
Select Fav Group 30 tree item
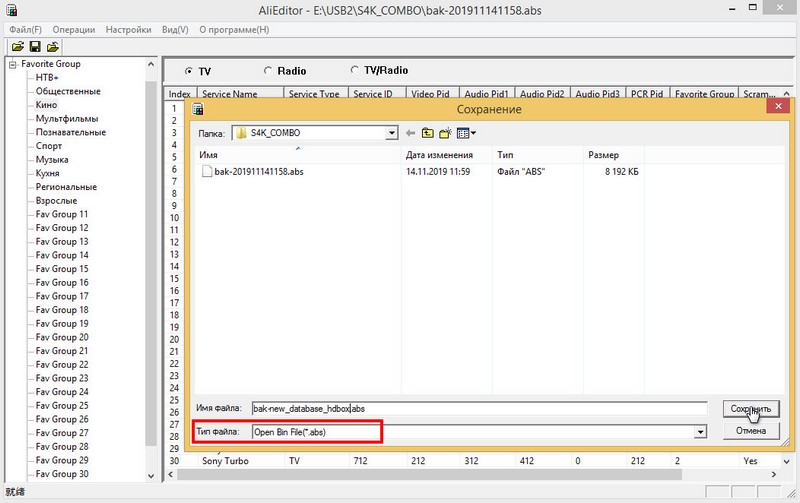(62, 474)
